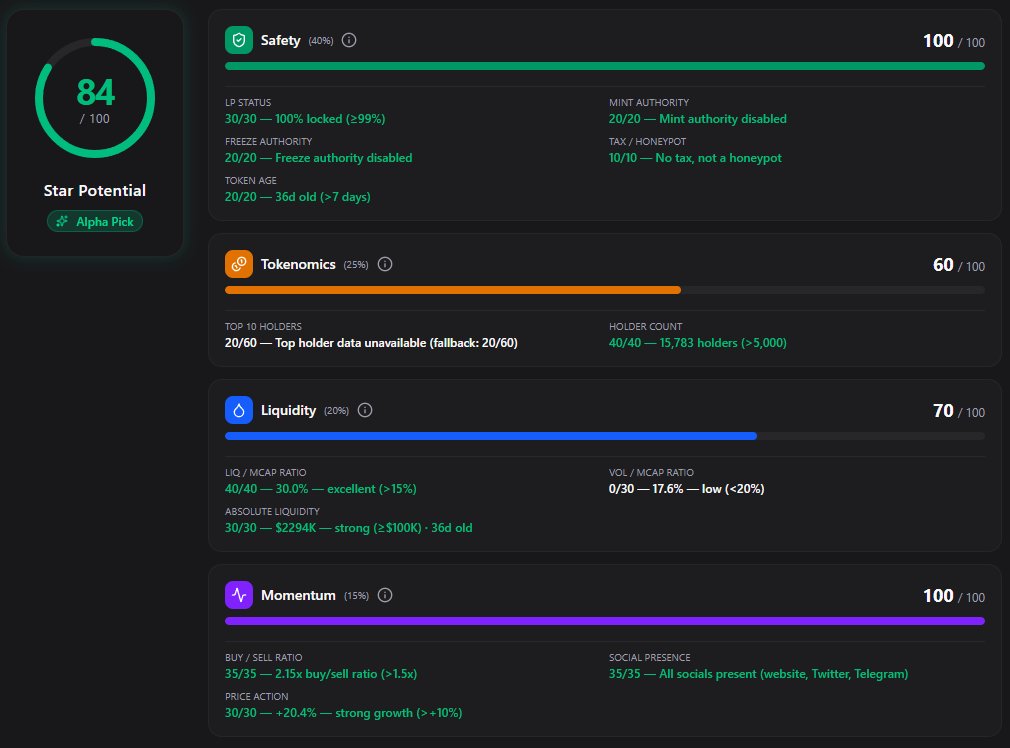Click the TAX / HONEYPOT label
The height and width of the screenshot is (748, 1010).
[x=647, y=142]
